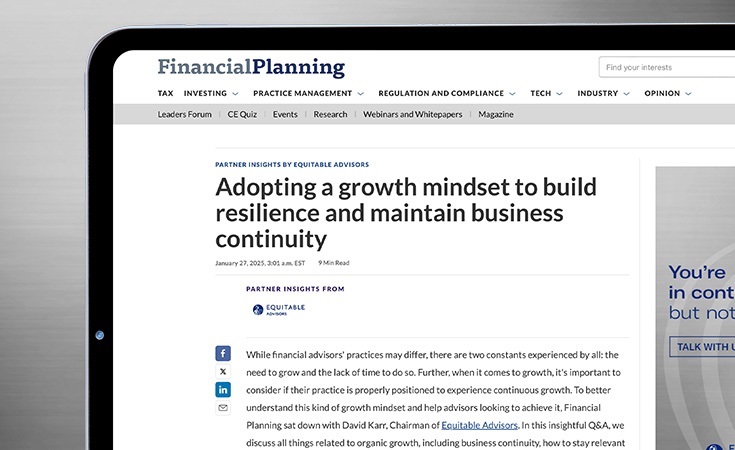This screenshot has height=450, width=735.
Task: Share article on Facebook icon
Action: coord(223,353)
